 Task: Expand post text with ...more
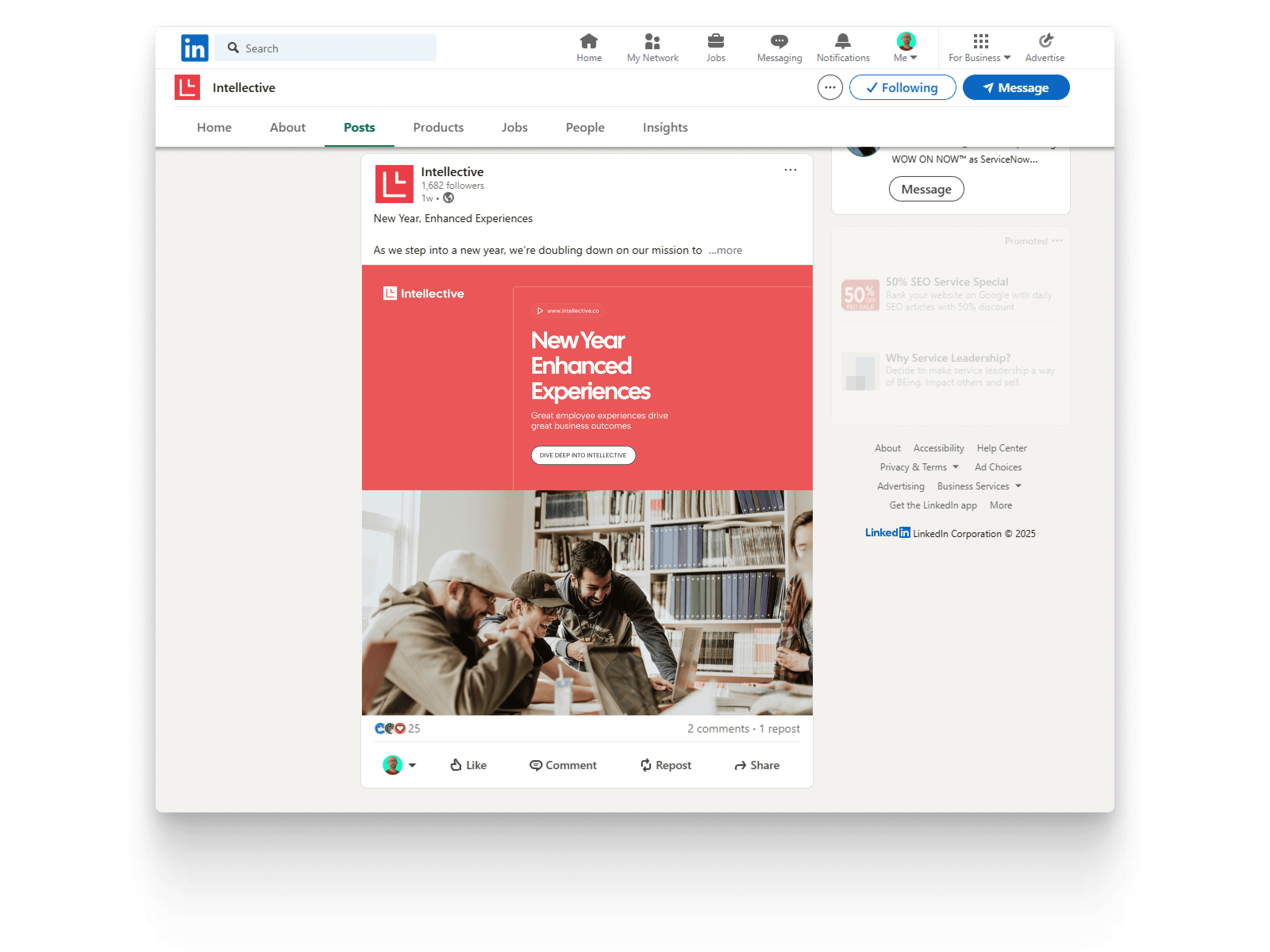coord(725,250)
